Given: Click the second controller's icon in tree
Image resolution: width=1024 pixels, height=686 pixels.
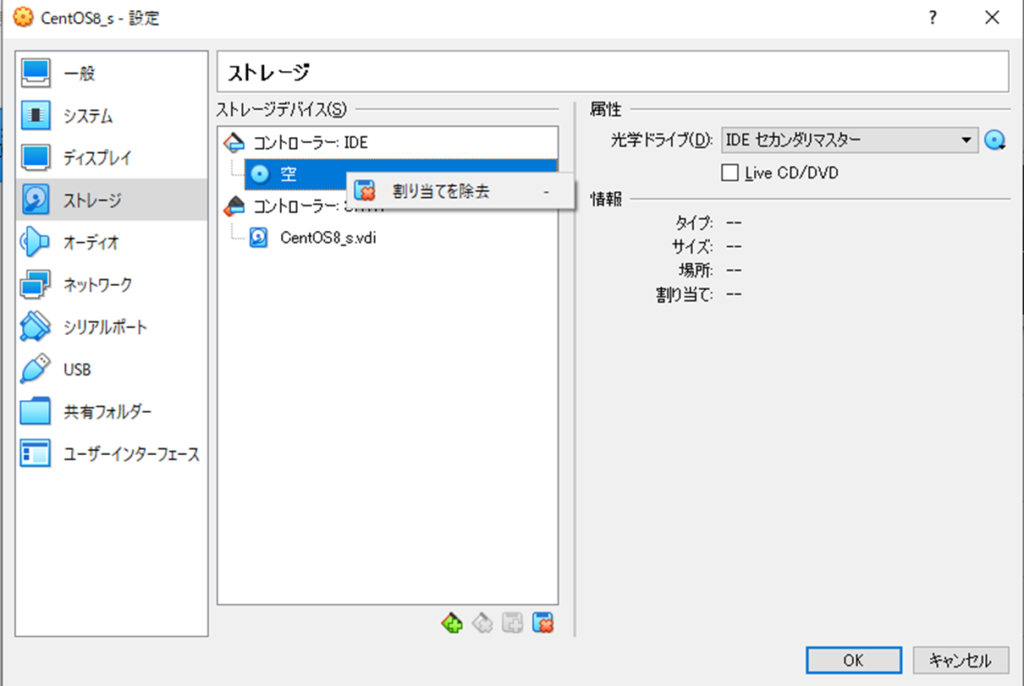Looking at the screenshot, I should point(234,206).
